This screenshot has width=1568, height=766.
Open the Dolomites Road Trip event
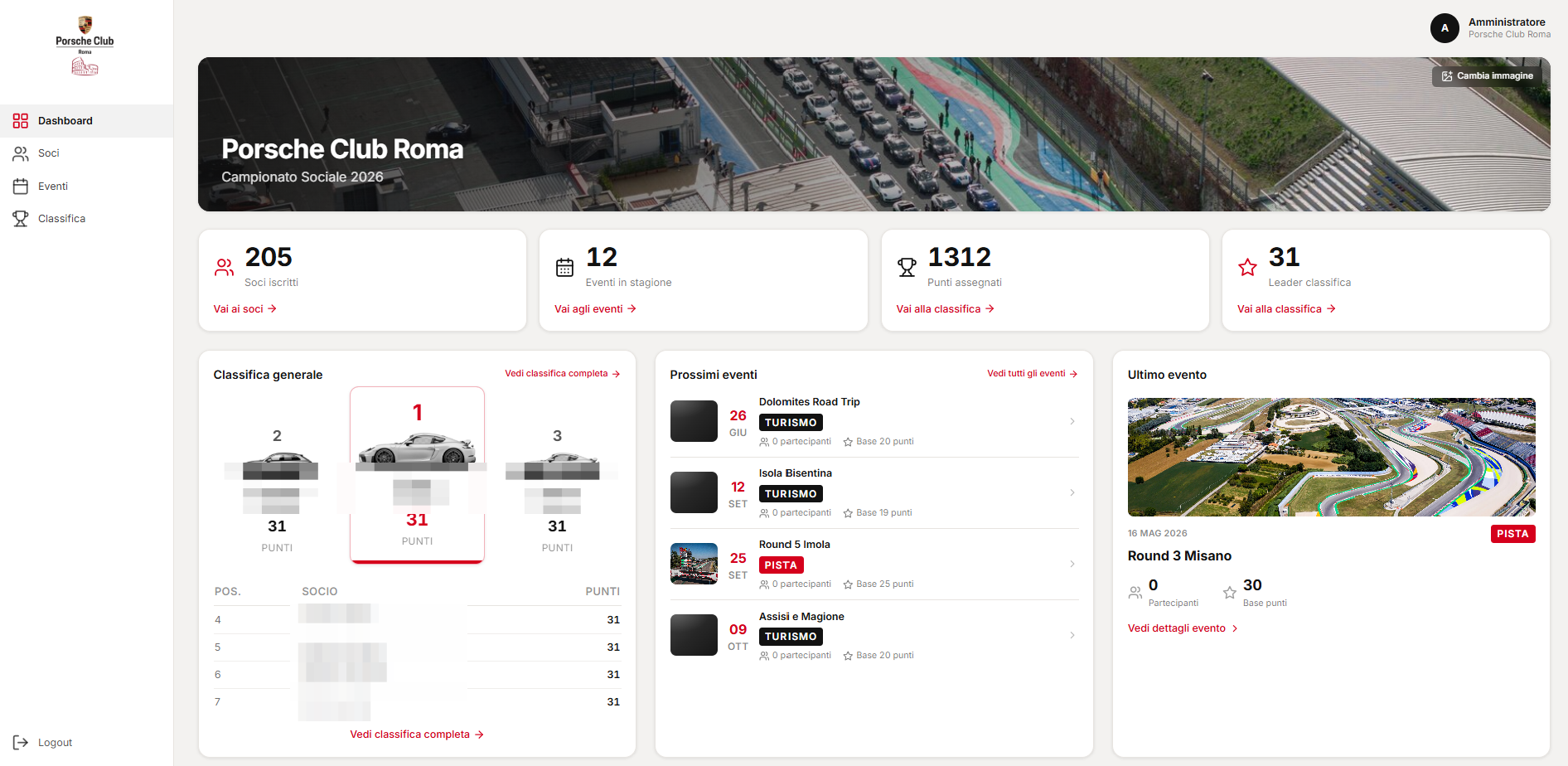(x=874, y=421)
